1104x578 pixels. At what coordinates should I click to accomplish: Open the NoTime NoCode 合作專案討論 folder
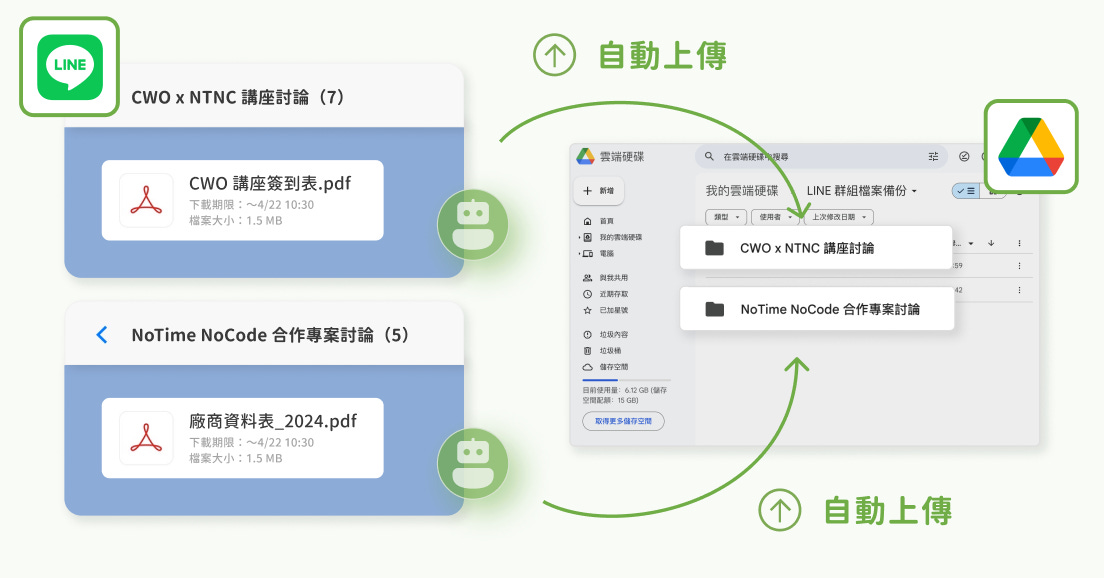pyautogui.click(x=817, y=309)
